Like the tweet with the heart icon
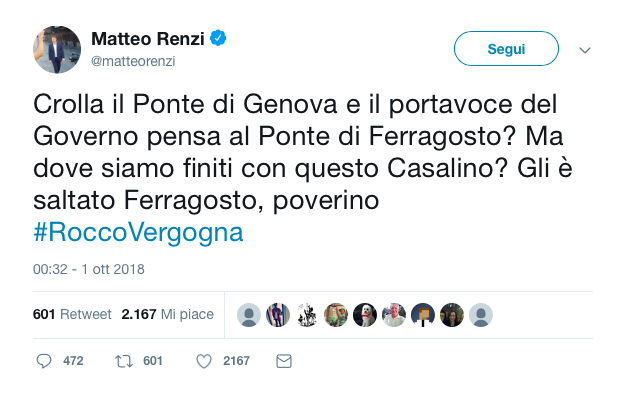 click(x=204, y=361)
